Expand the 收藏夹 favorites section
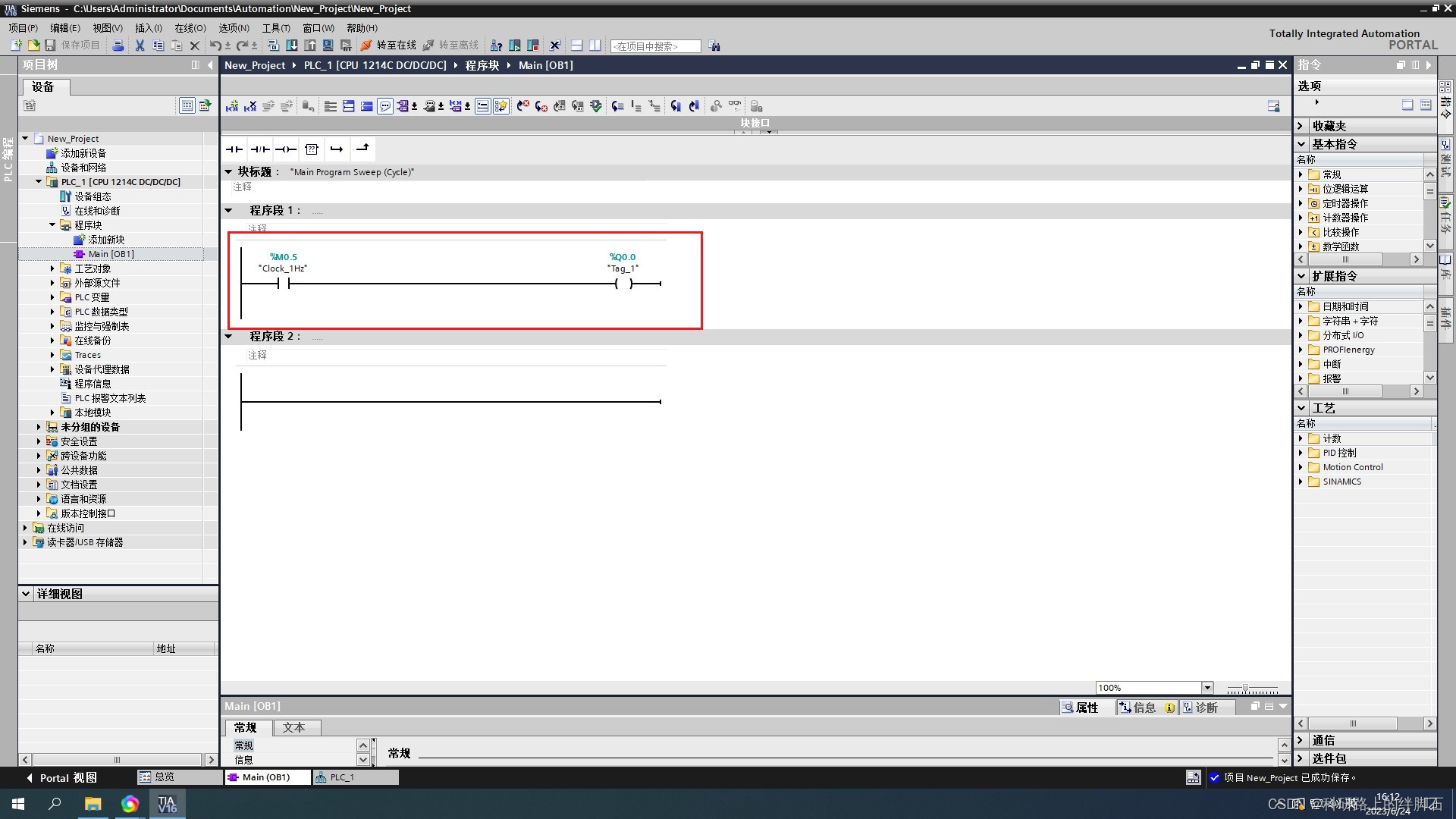Image resolution: width=1456 pixels, height=819 pixels. coord(1301,126)
